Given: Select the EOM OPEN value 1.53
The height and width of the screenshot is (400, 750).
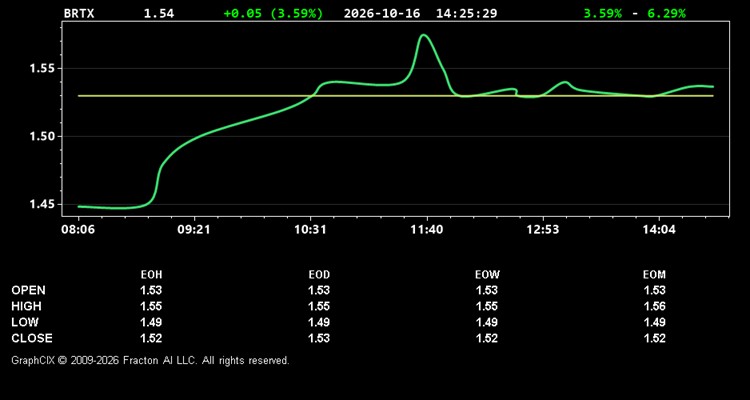Looking at the screenshot, I should (x=655, y=290).
